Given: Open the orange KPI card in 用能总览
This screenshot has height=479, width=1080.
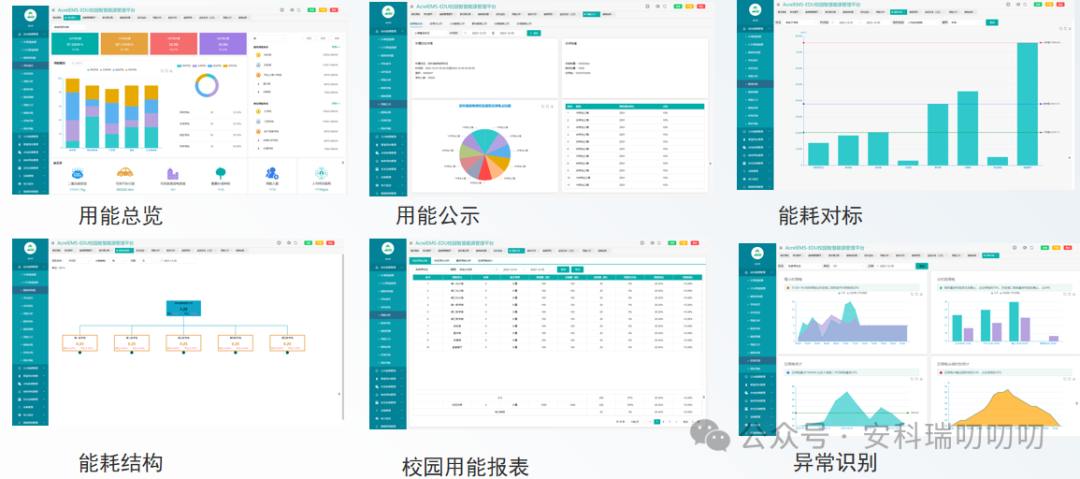Looking at the screenshot, I should pos(124,43).
